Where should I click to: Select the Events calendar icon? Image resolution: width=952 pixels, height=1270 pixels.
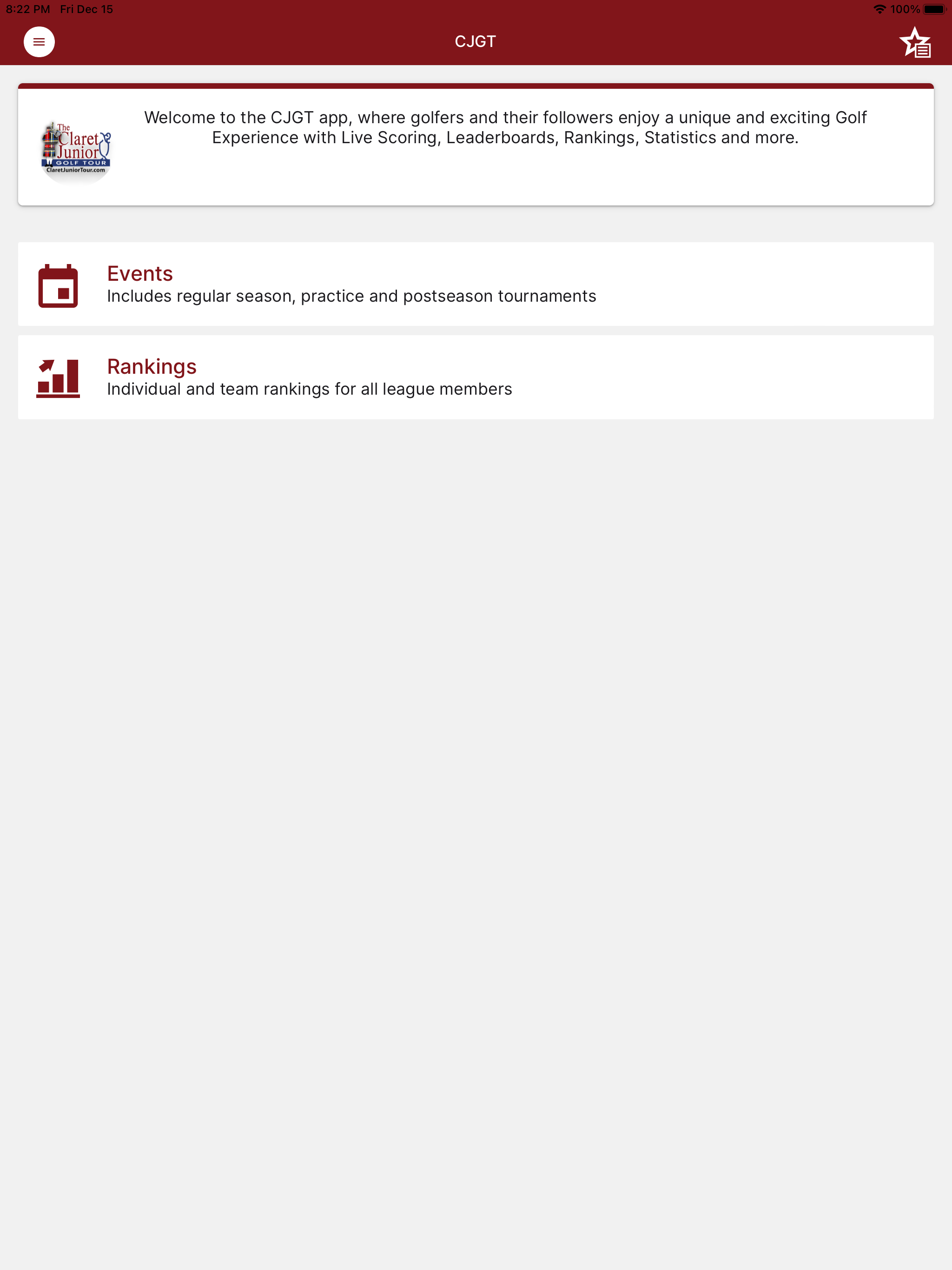pos(58,285)
